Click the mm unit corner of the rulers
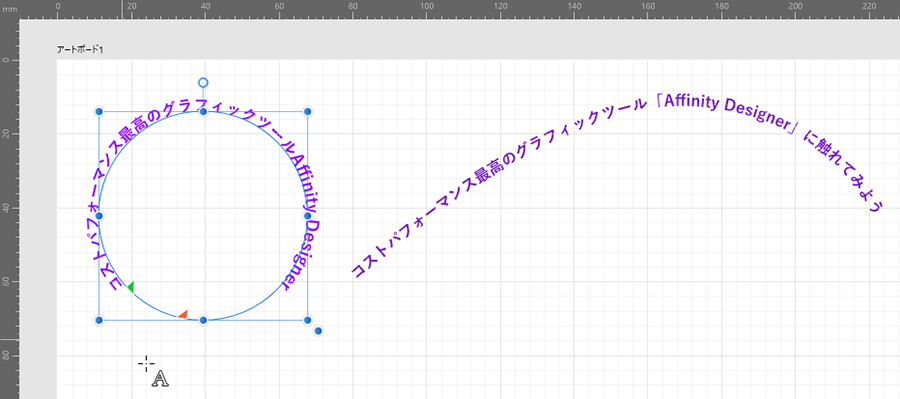 click(x=9, y=9)
